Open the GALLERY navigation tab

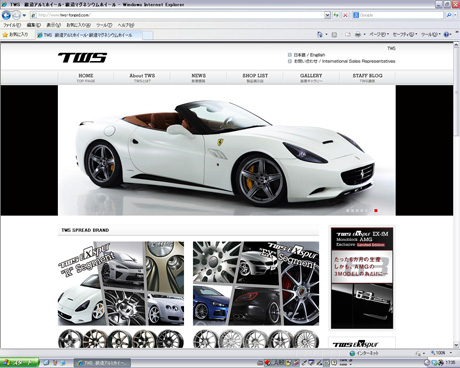(x=311, y=78)
